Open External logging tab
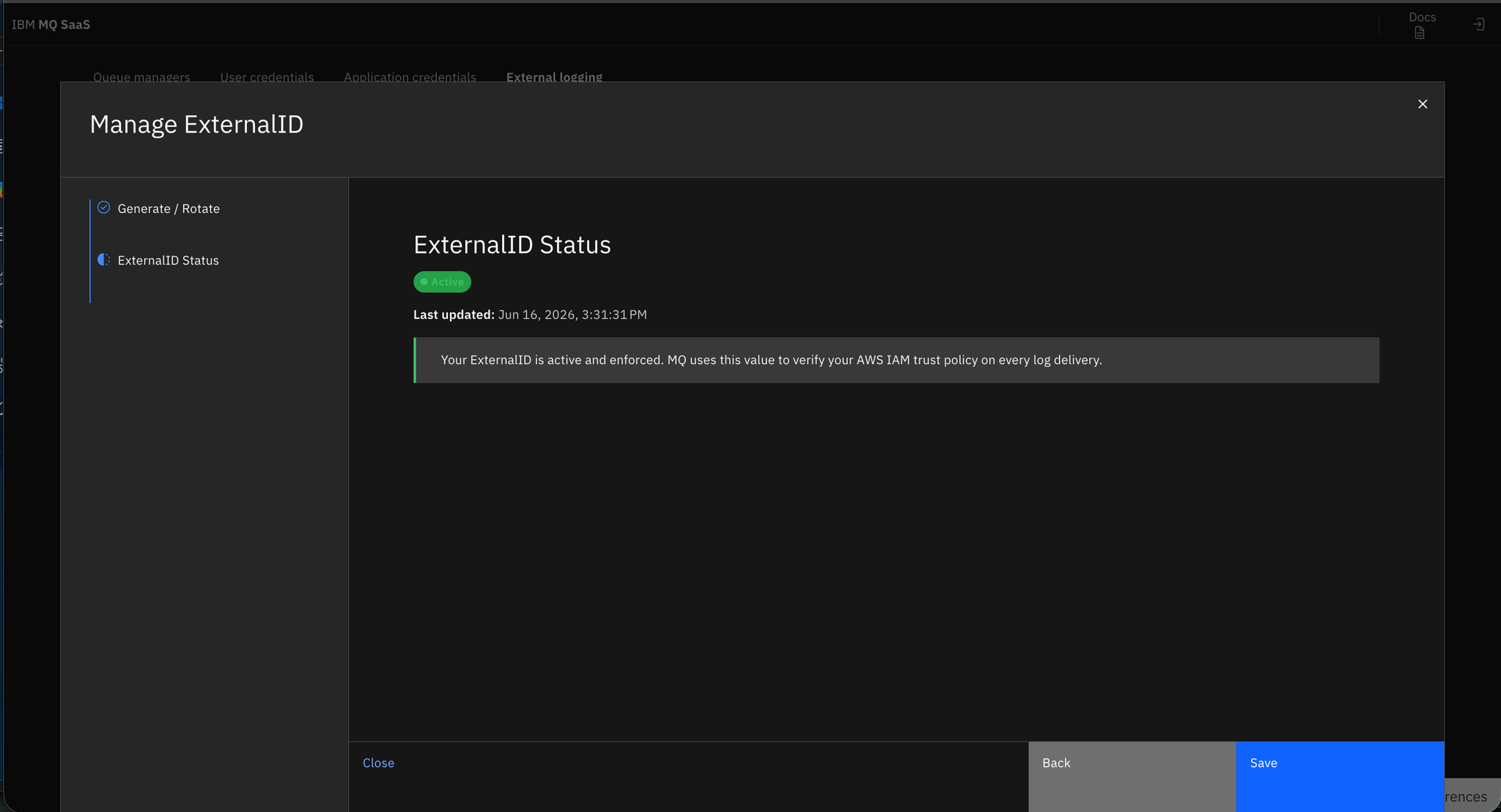This screenshot has height=812, width=1501. [x=554, y=76]
